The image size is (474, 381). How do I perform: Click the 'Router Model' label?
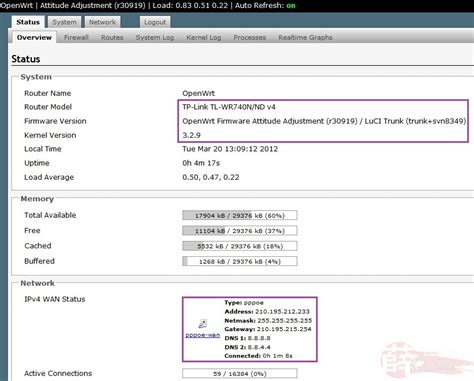point(48,107)
